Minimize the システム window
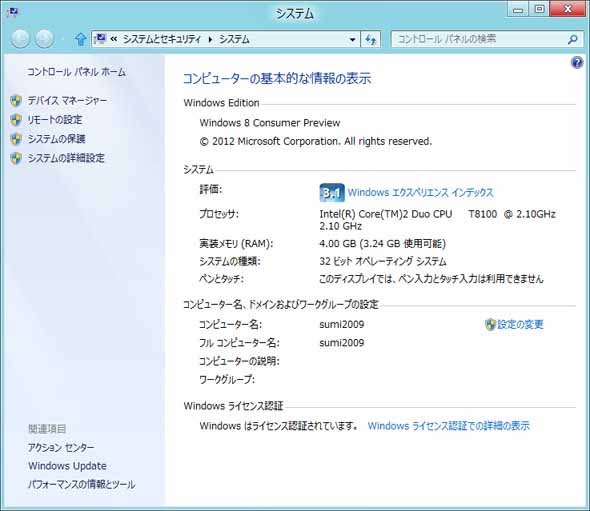The height and width of the screenshot is (511, 590). pyautogui.click(x=518, y=9)
